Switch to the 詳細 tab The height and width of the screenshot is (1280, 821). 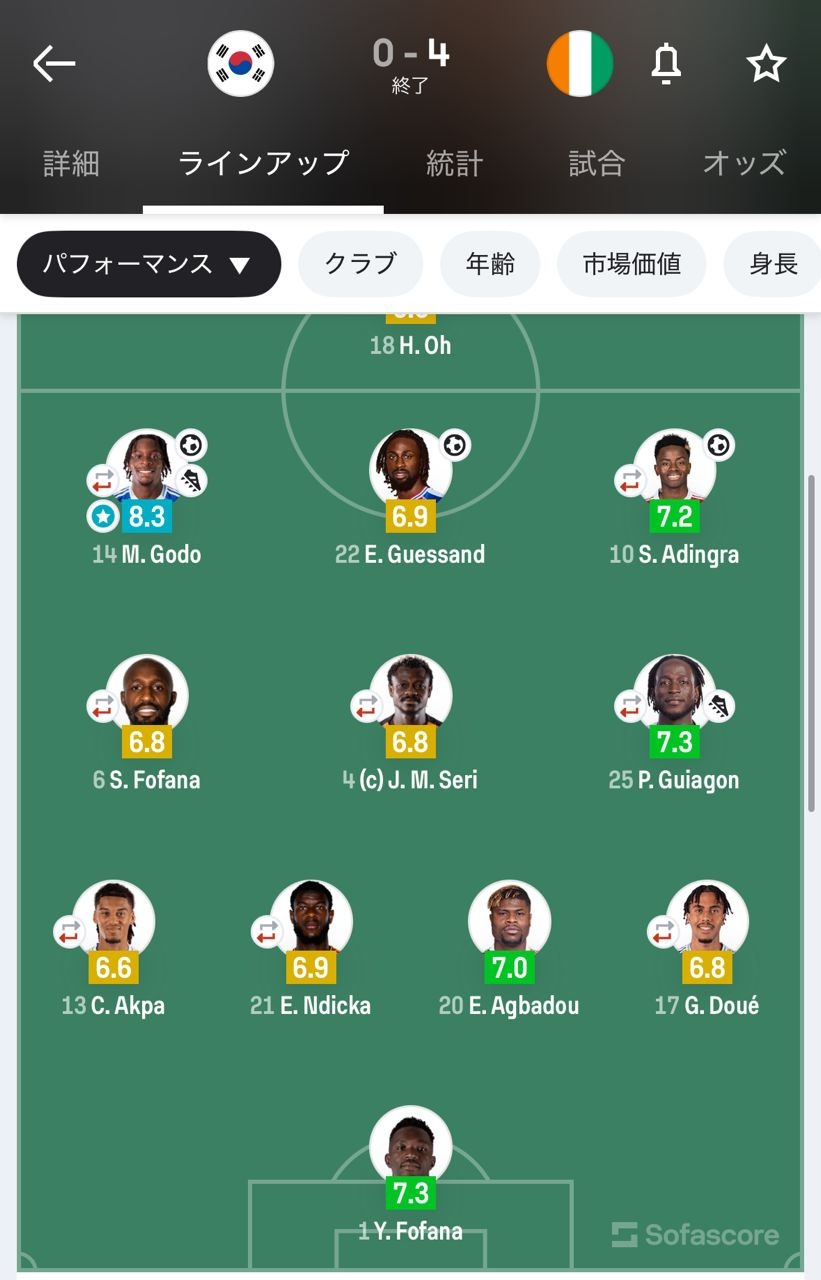point(71,163)
